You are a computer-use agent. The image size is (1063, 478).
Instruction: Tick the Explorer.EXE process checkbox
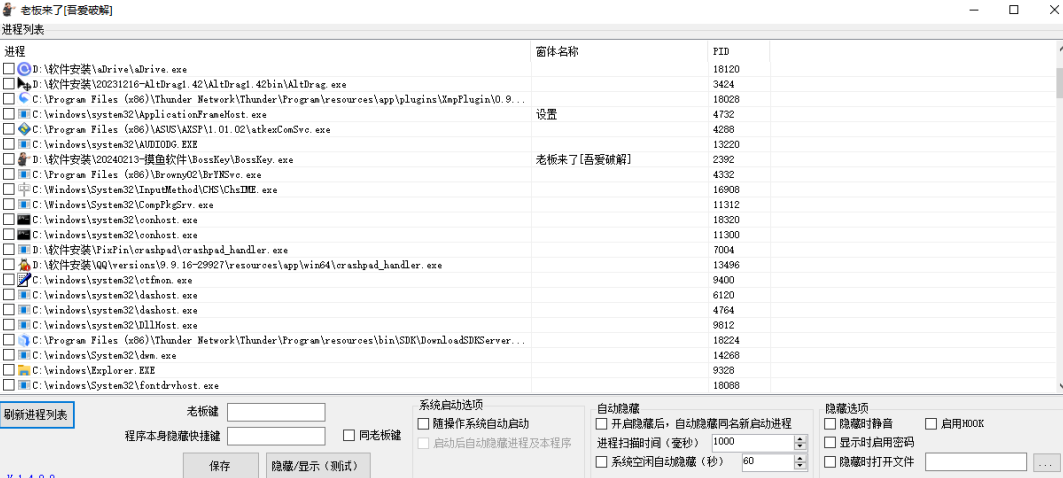pos(8,370)
